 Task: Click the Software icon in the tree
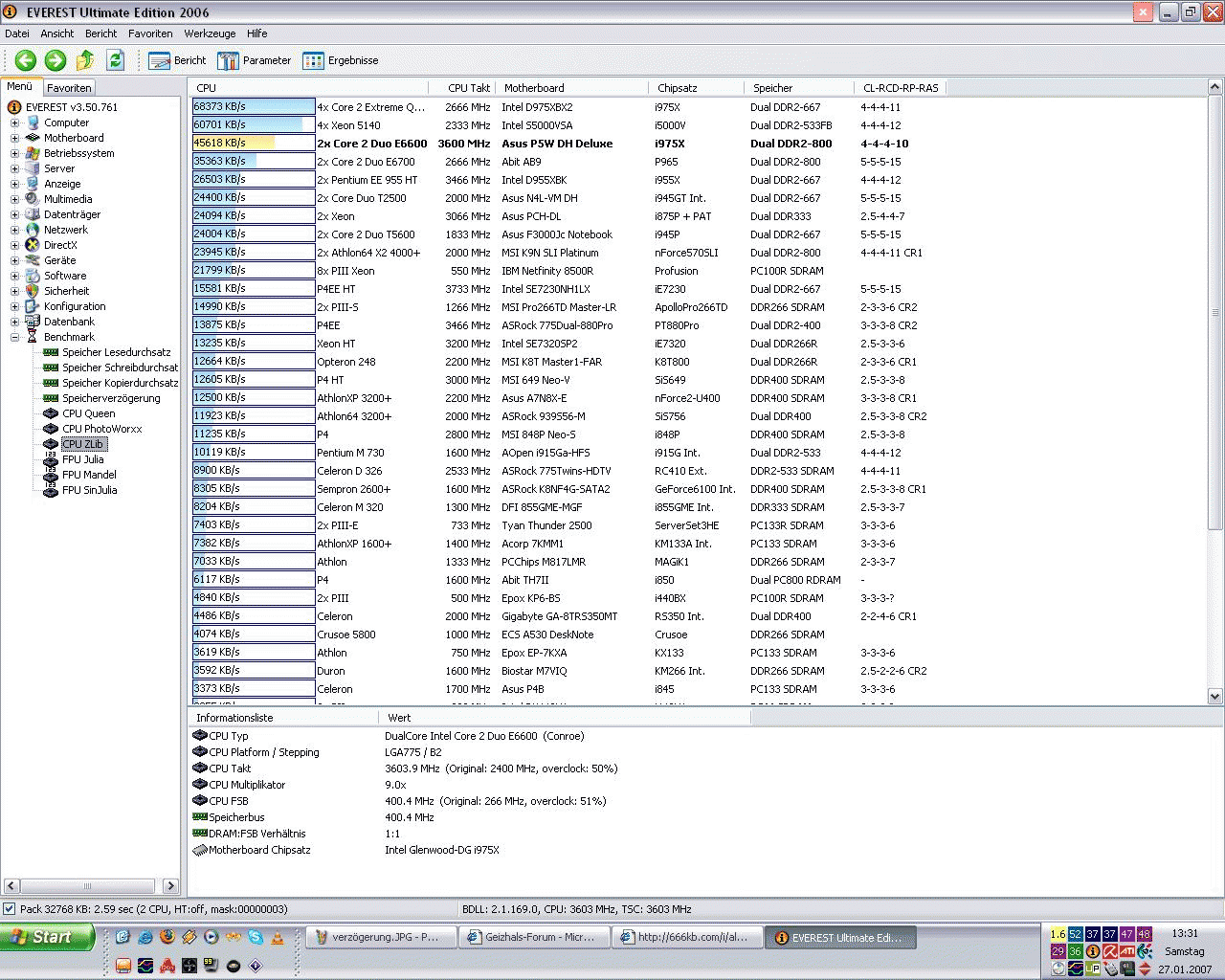click(33, 276)
